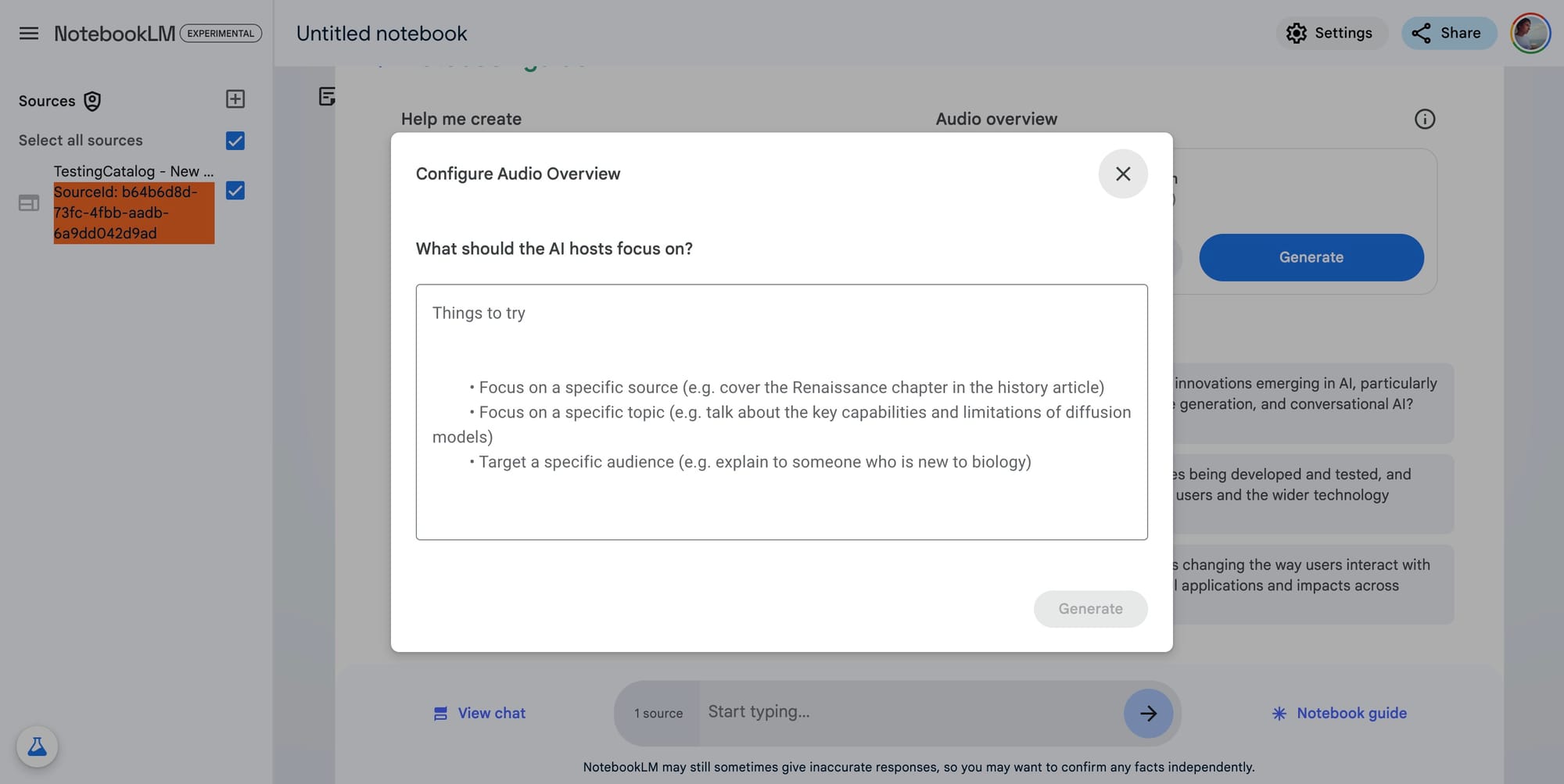
Task: Close the Configure Audio Overview dialog
Action: [1123, 174]
